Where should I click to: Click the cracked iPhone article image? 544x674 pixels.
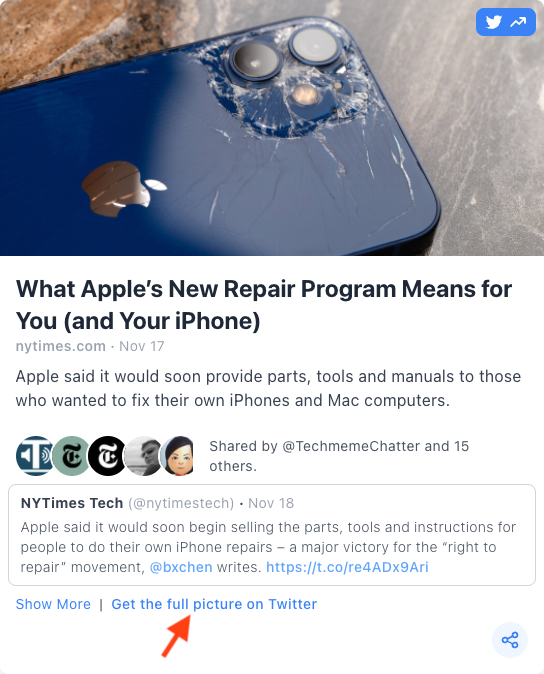[272, 128]
